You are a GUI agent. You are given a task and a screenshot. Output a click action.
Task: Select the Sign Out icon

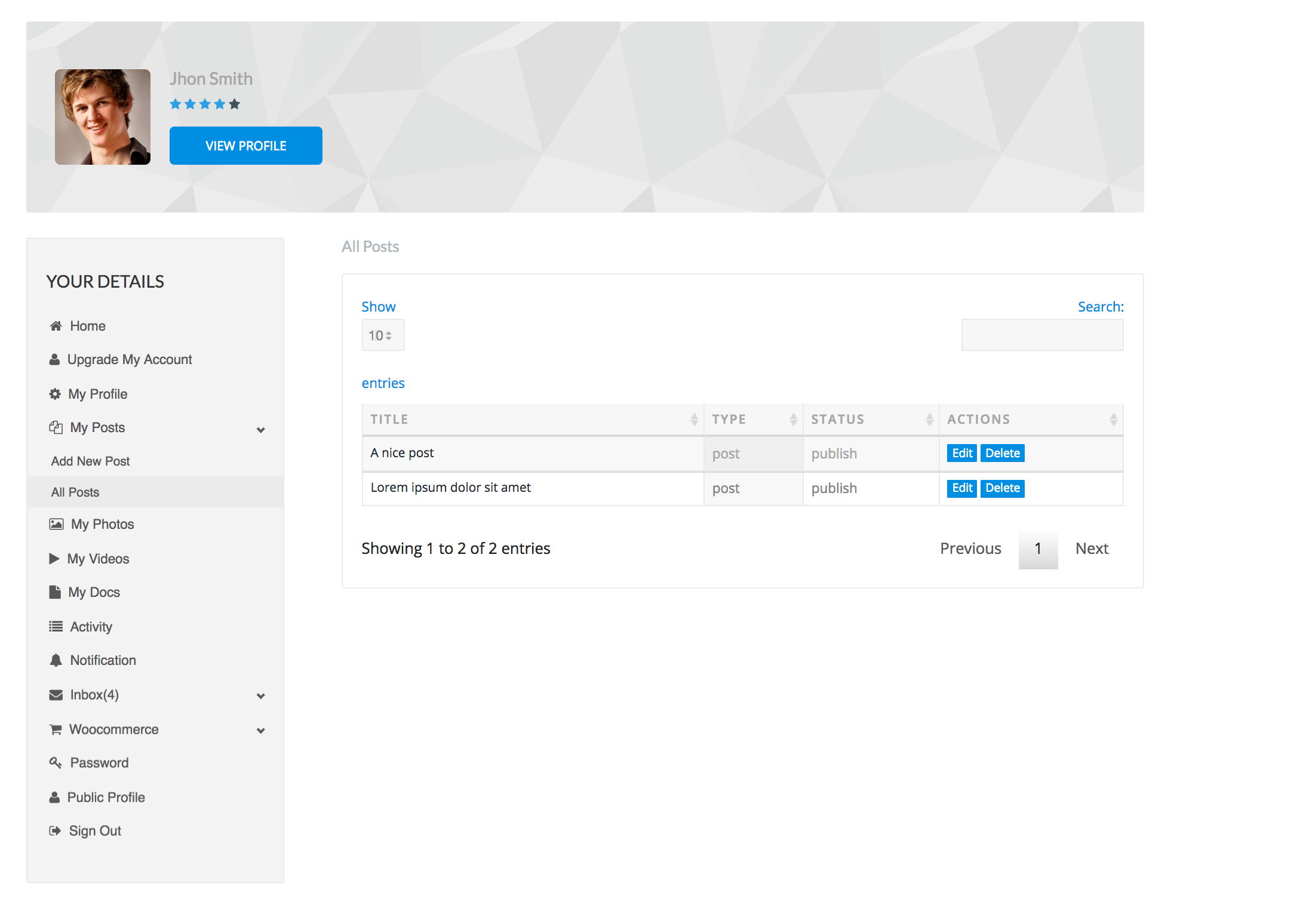coord(55,830)
